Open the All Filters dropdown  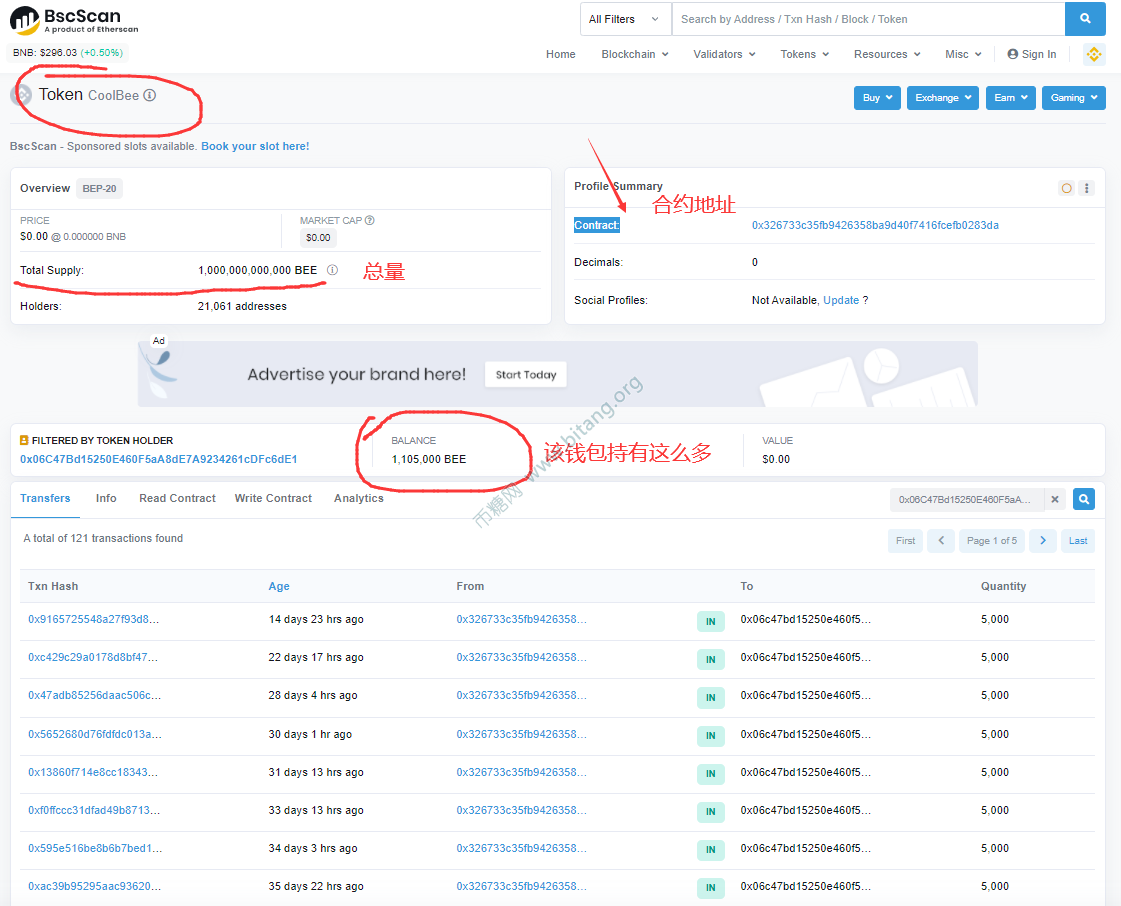click(624, 19)
